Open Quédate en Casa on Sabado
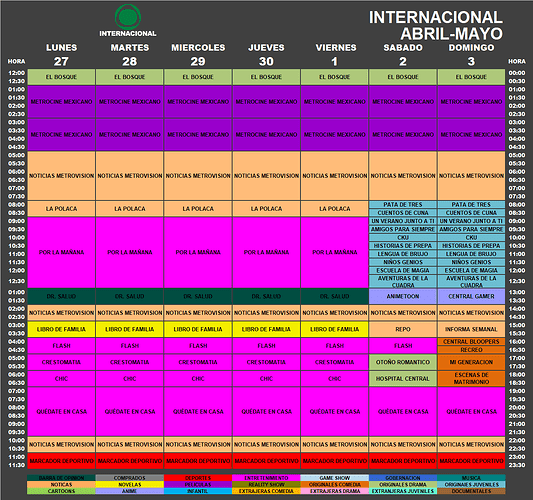533x500 pixels. coord(403,411)
